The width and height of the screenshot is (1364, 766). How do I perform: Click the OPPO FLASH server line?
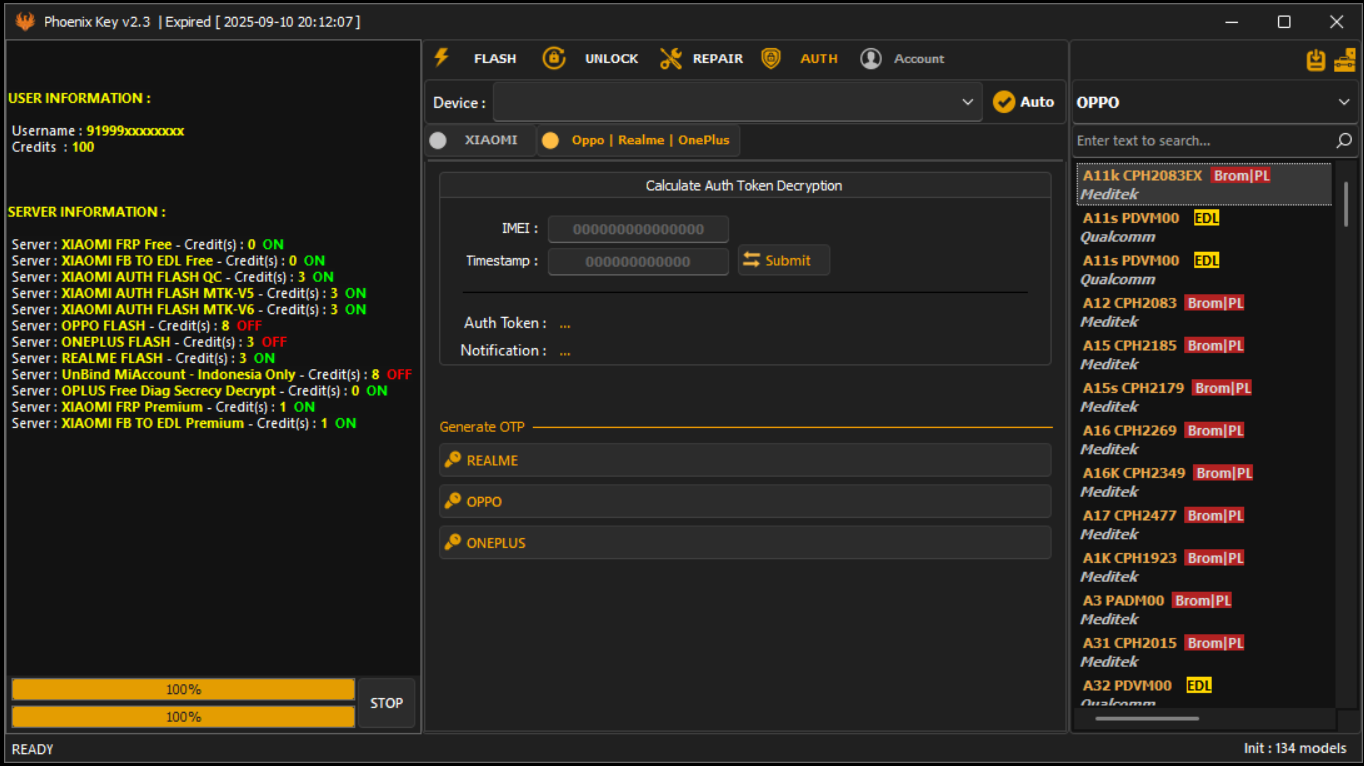coord(137,325)
